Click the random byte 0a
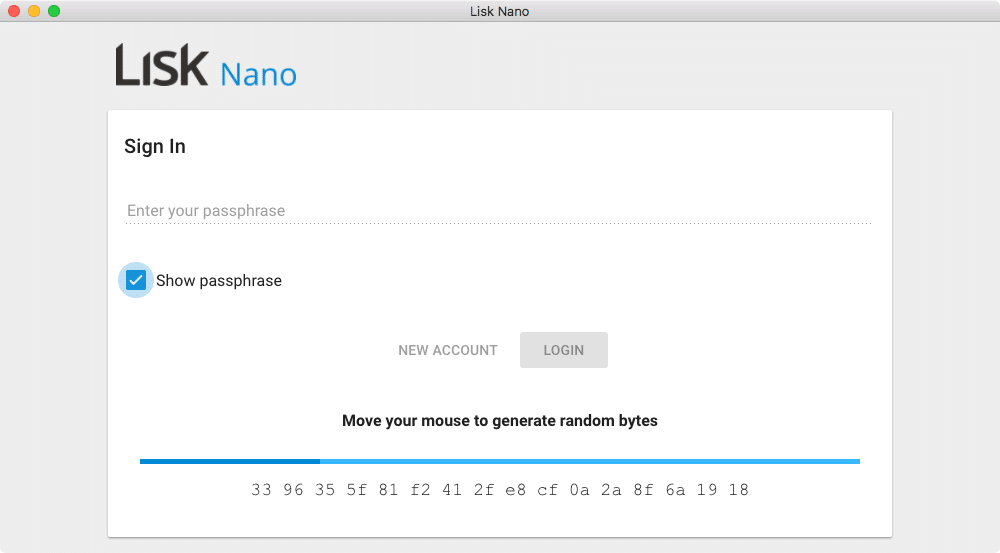The width and height of the screenshot is (1000, 553). pos(579,490)
